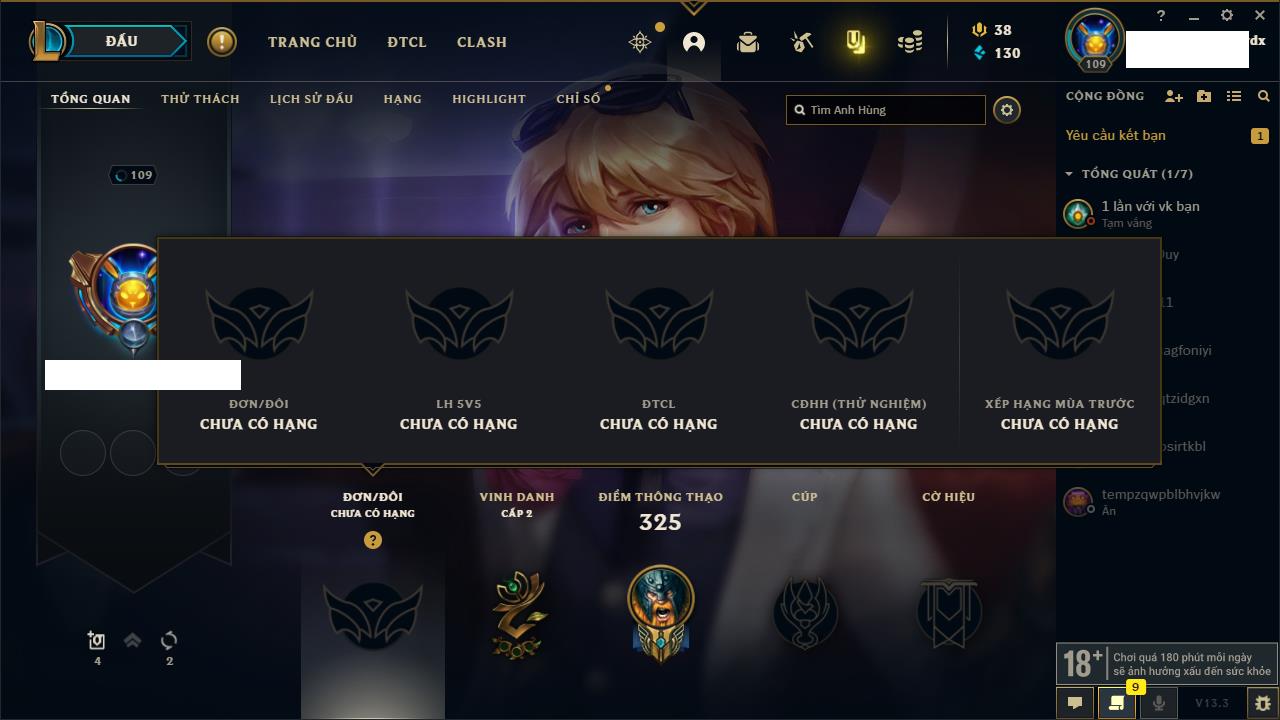
Task: Click the question mark under ĐƠN/ĐÔI
Action: click(373, 540)
